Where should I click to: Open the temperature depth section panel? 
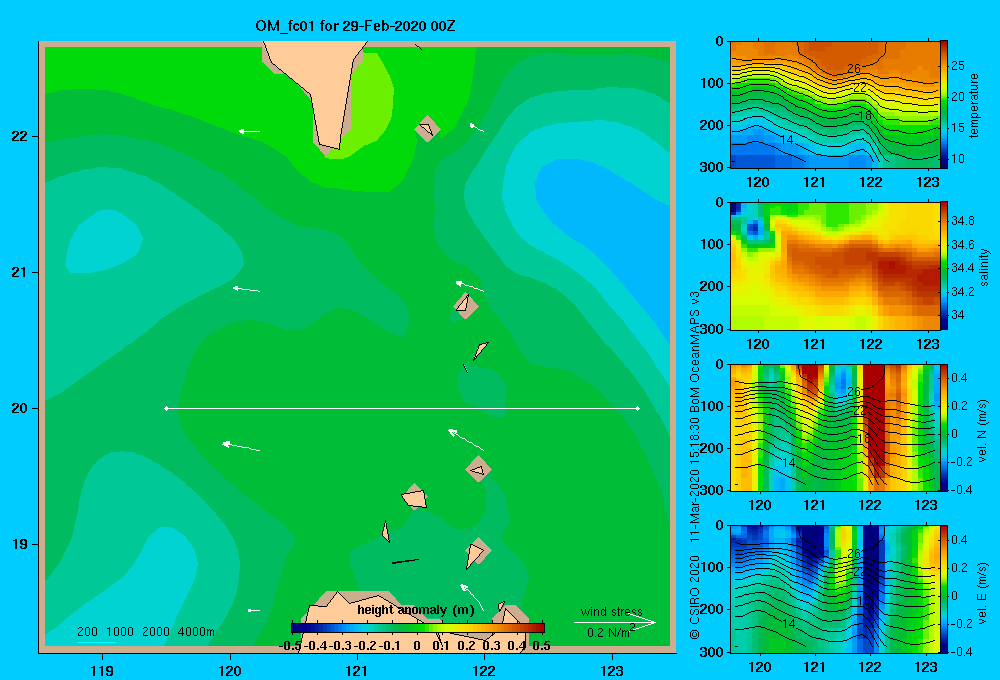(x=835, y=105)
